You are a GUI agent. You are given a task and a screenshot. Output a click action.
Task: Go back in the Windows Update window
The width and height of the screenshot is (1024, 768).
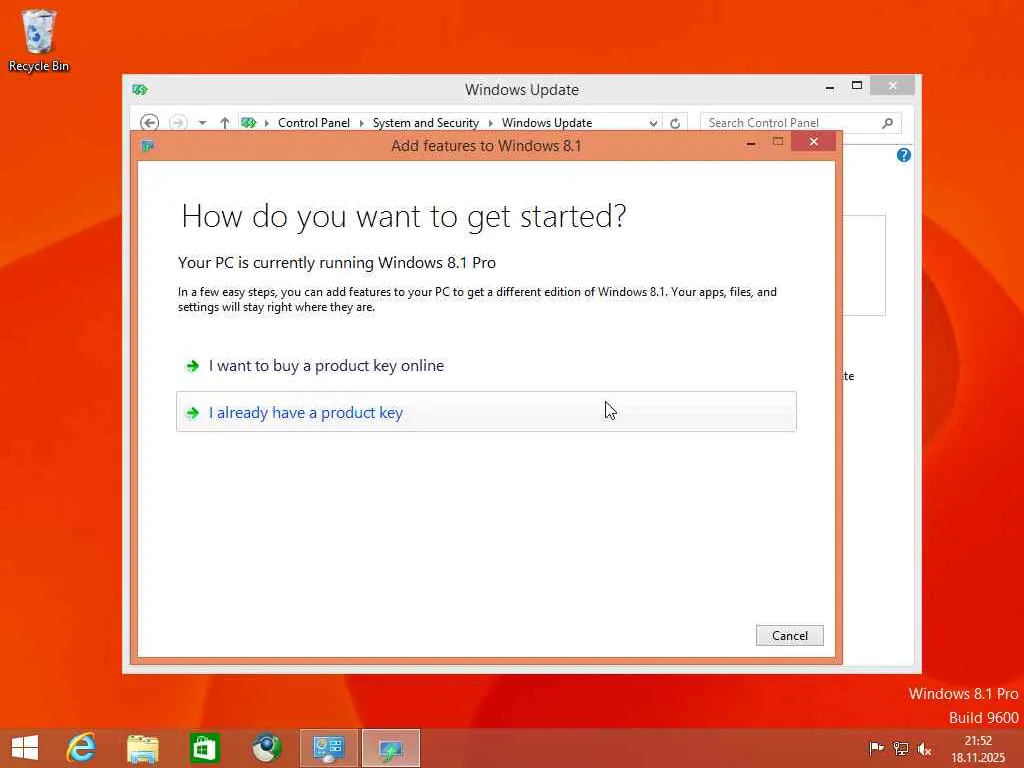tap(150, 123)
